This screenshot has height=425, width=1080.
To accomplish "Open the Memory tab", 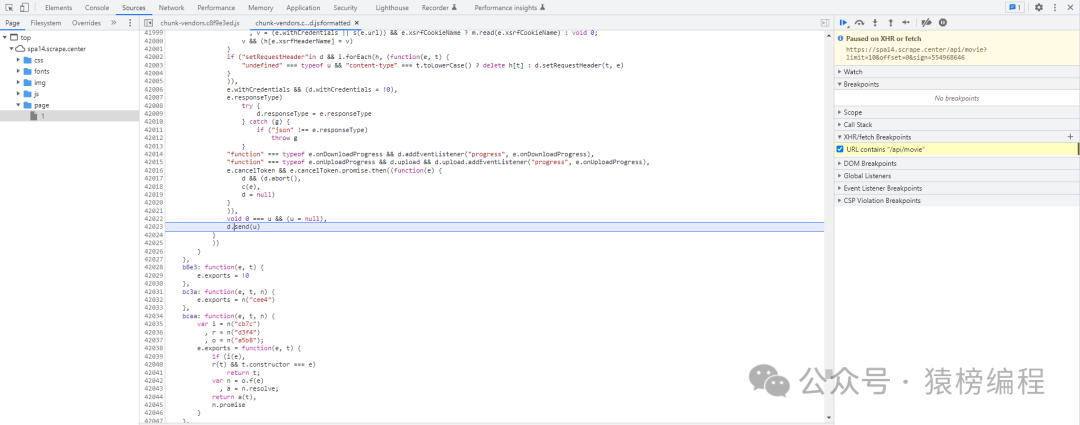I will click(x=260, y=8).
